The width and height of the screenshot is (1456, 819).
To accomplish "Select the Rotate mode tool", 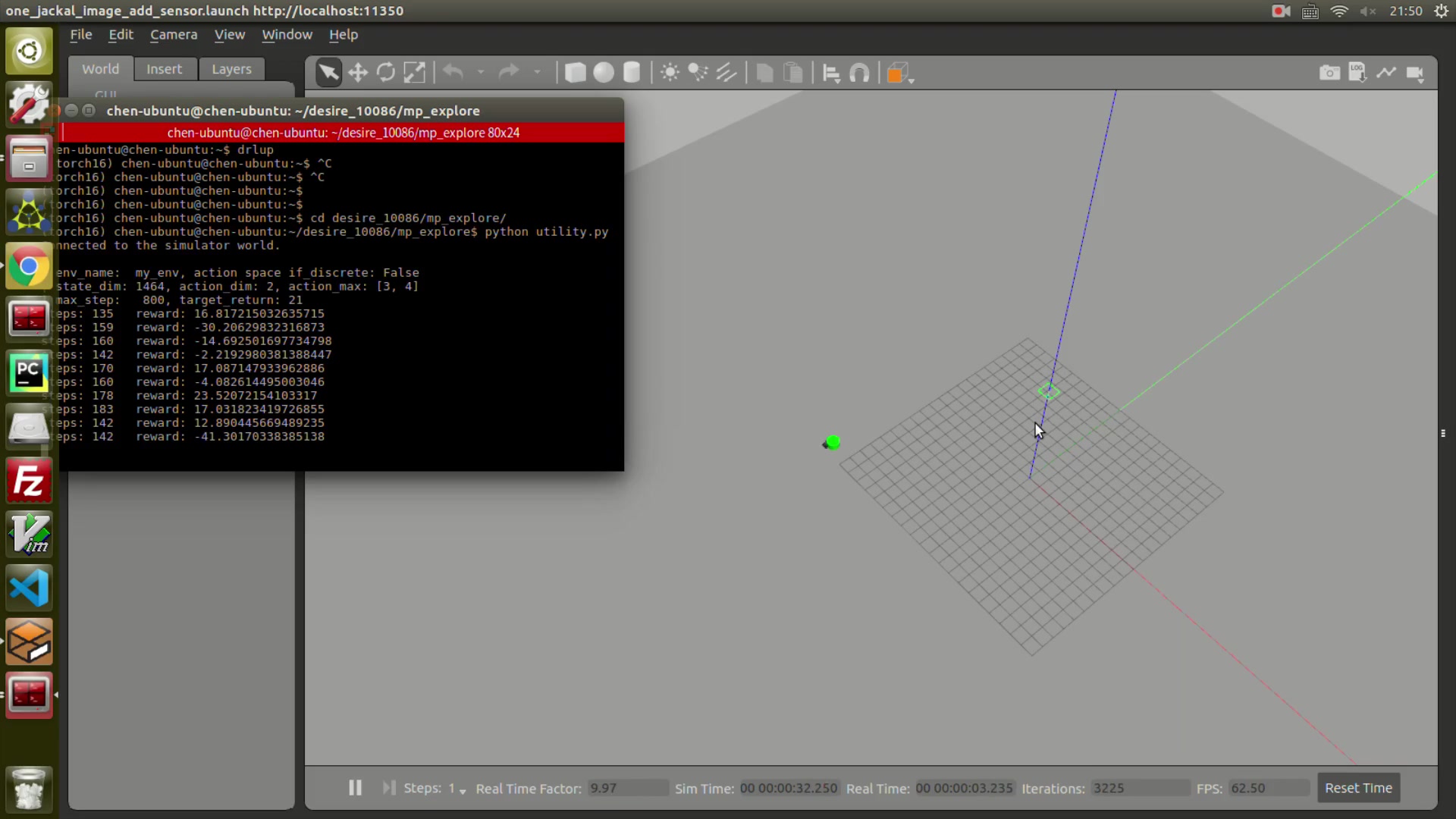I will tap(386, 73).
